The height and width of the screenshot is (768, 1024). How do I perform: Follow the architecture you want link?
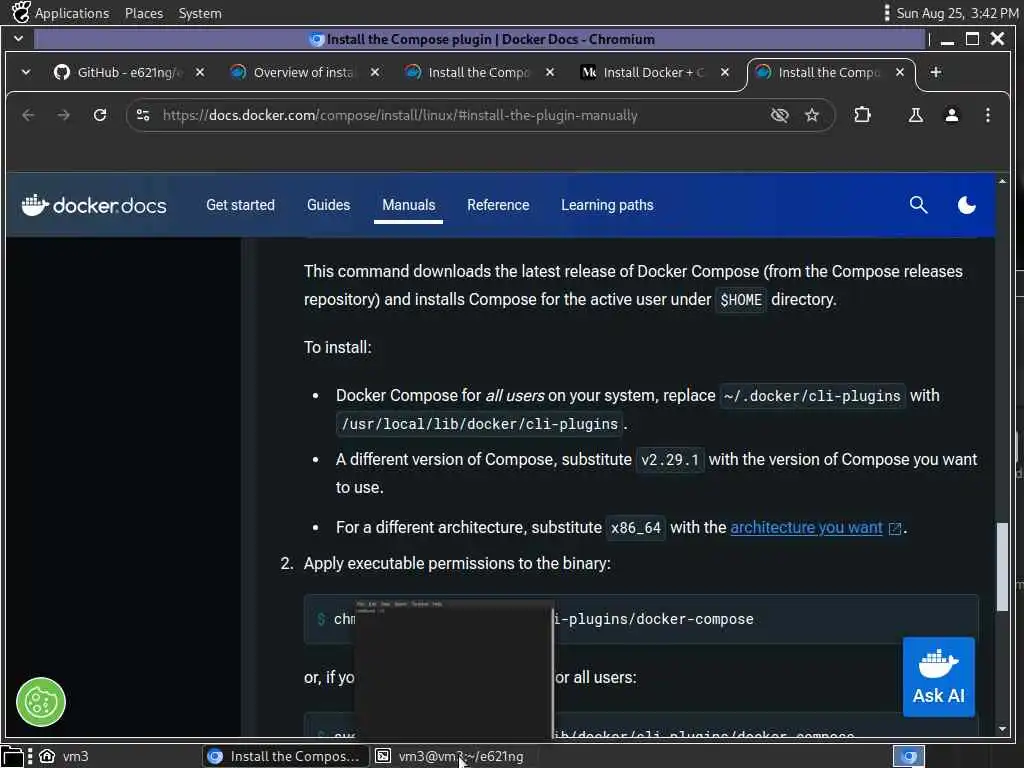[807, 528]
